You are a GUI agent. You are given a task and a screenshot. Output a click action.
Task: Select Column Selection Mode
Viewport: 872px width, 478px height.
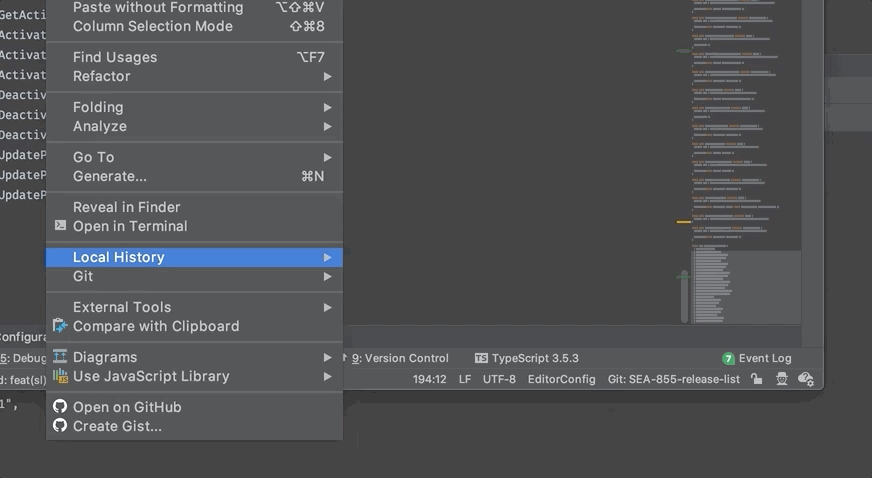(194, 26)
